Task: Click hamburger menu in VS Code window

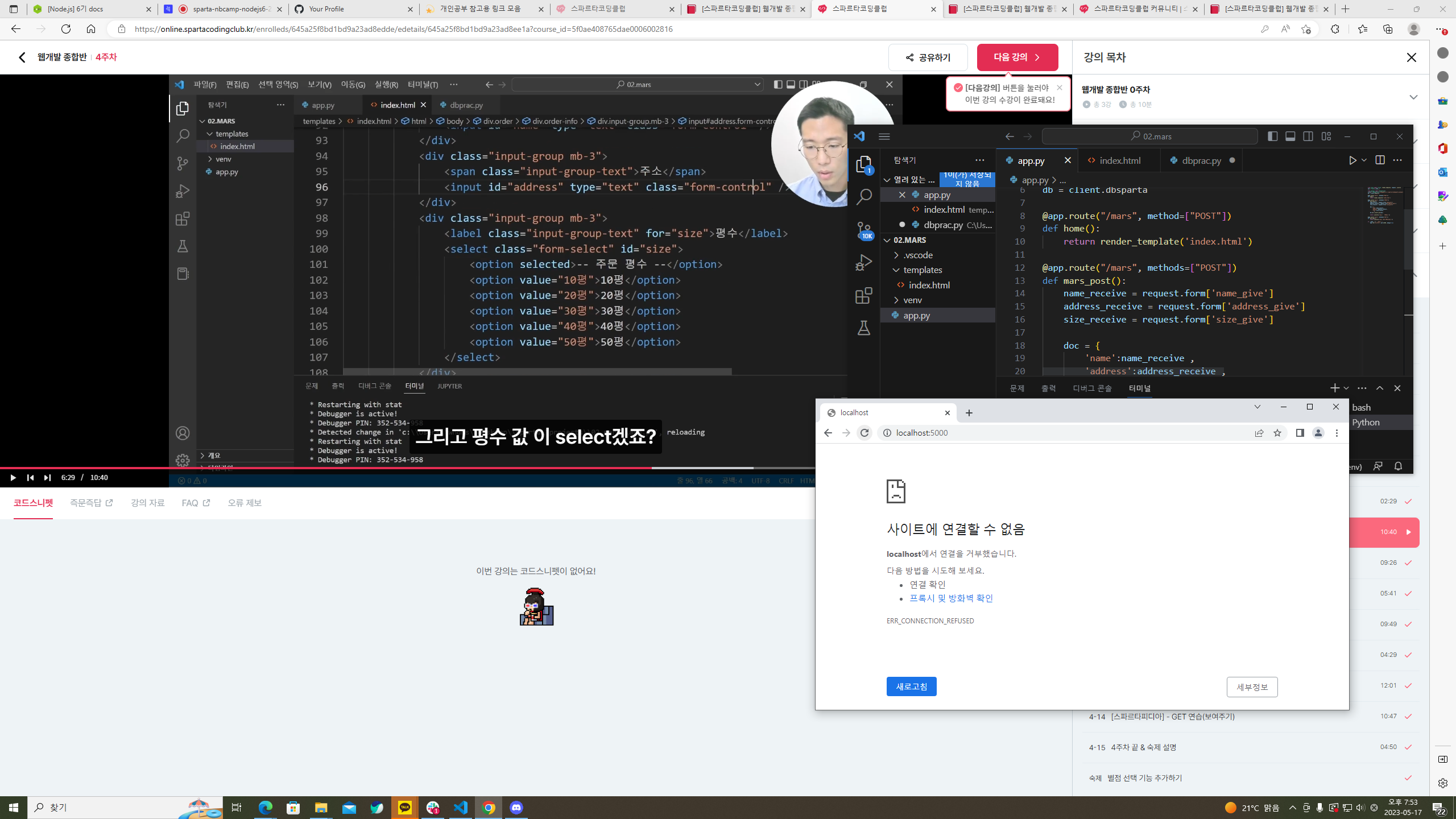Action: pyautogui.click(x=884, y=136)
